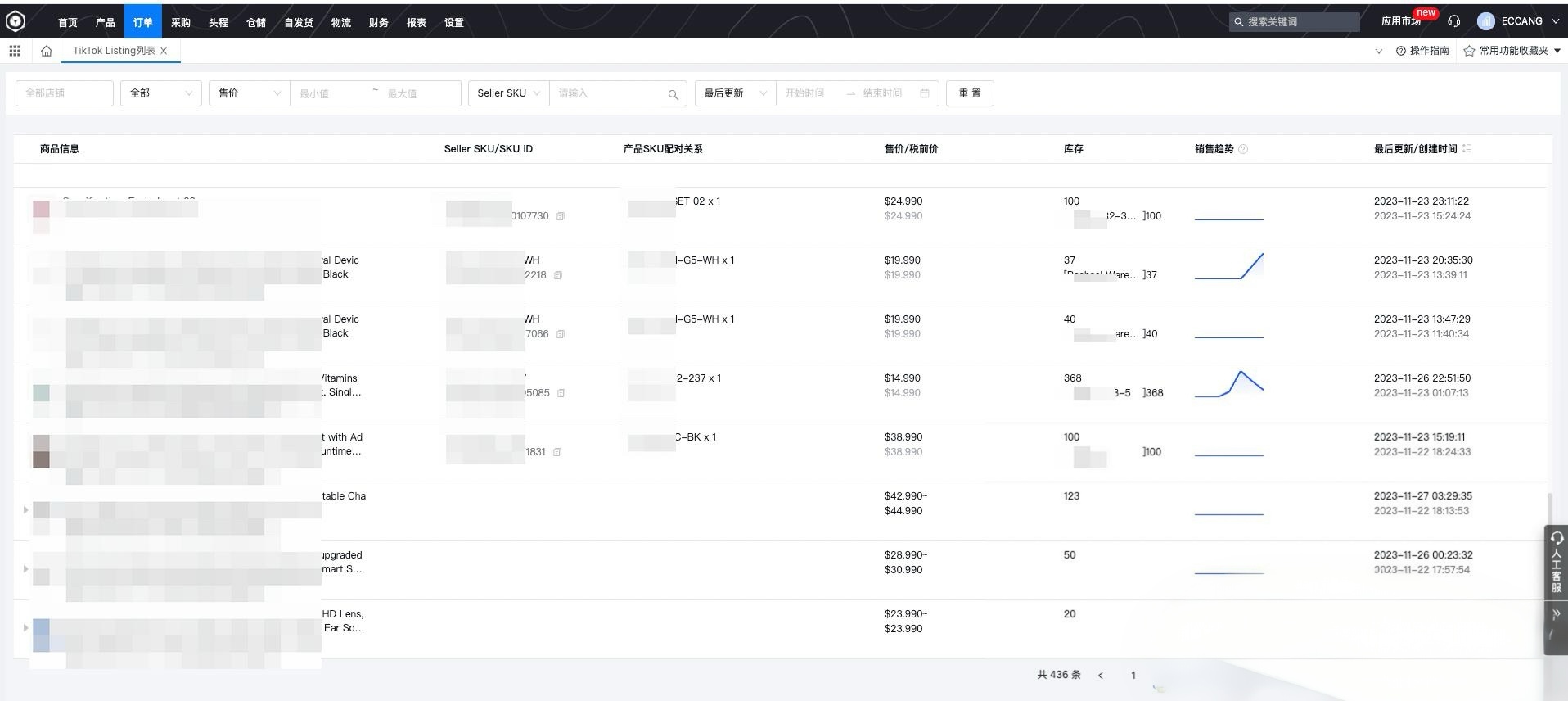This screenshot has height=701, width=1568.
Task: Click the headset support icon in top bar
Action: 1453,21
